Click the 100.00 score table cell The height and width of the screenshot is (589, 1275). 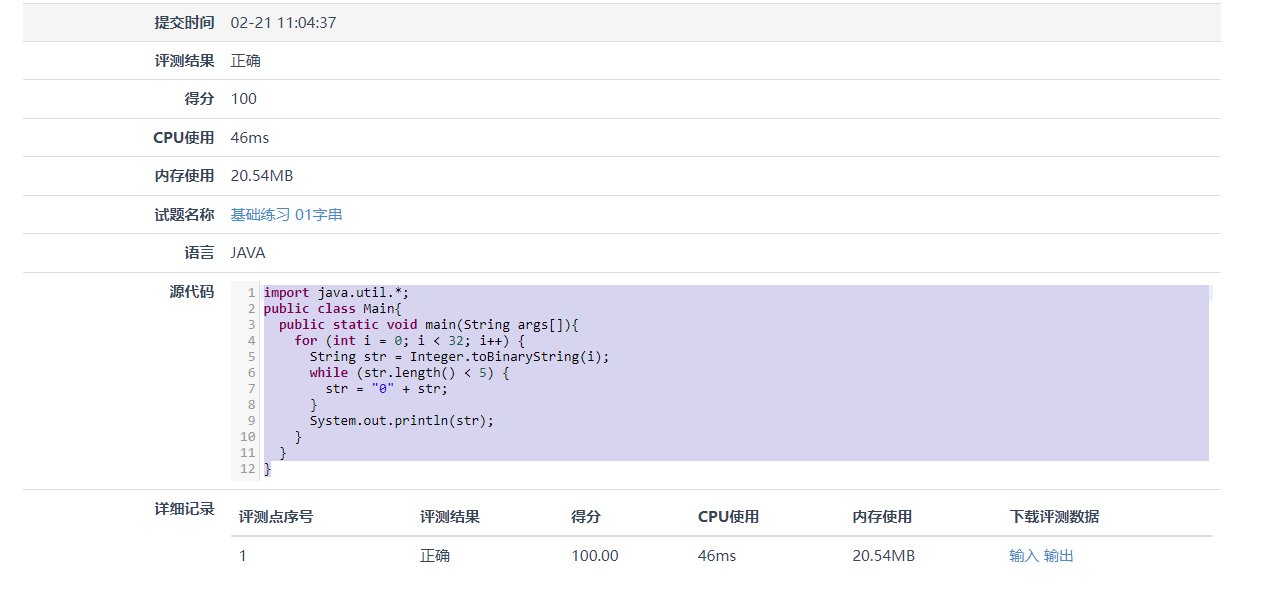594,556
